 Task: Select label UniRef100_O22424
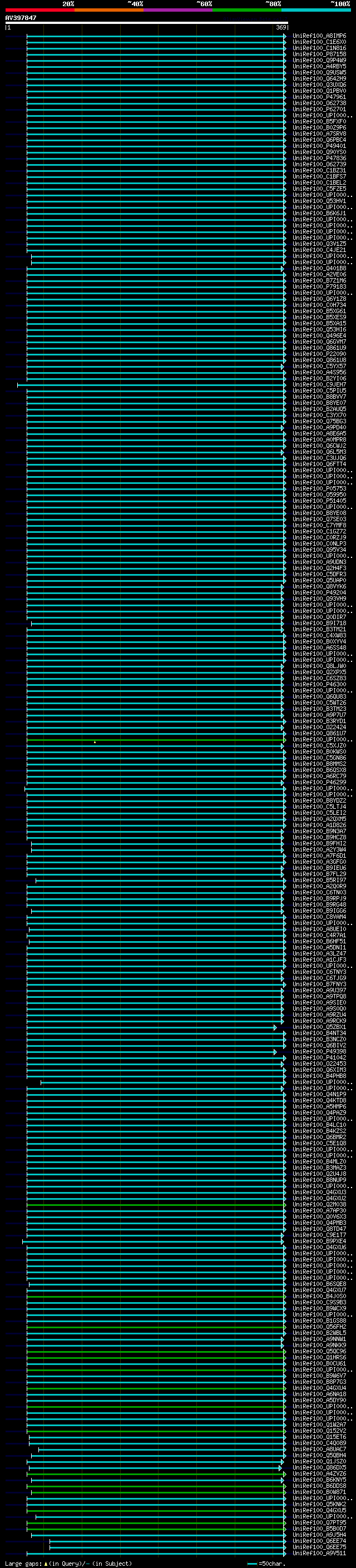(x=319, y=728)
